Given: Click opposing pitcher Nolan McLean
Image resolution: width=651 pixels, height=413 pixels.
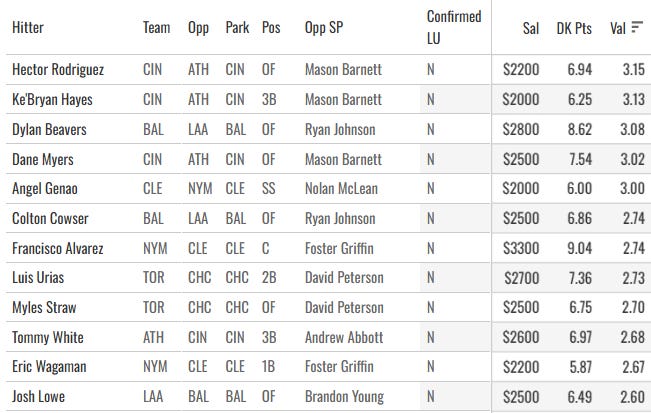Looking at the screenshot, I should (x=341, y=188).
